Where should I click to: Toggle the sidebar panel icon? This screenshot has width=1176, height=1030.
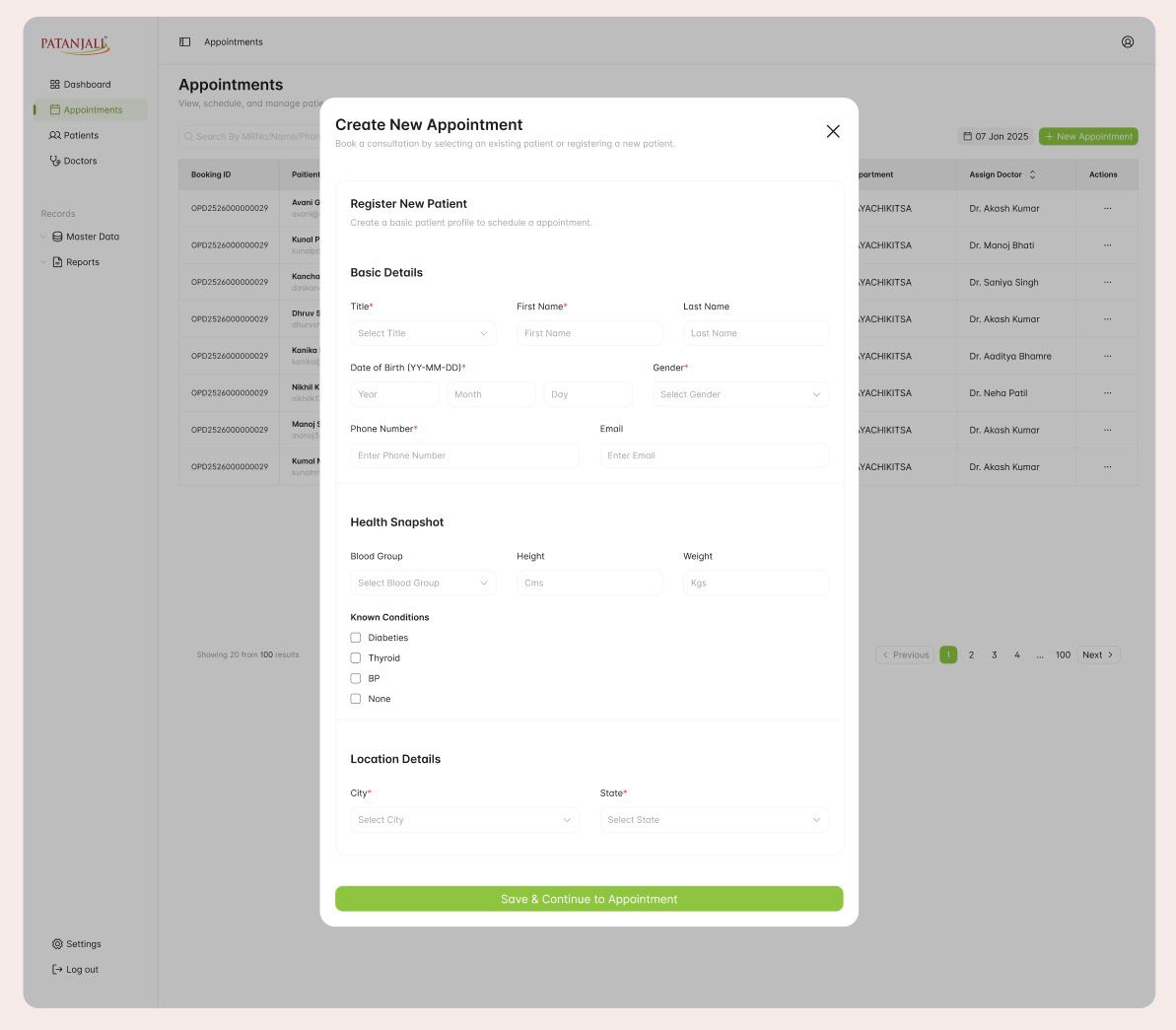pyautogui.click(x=184, y=42)
